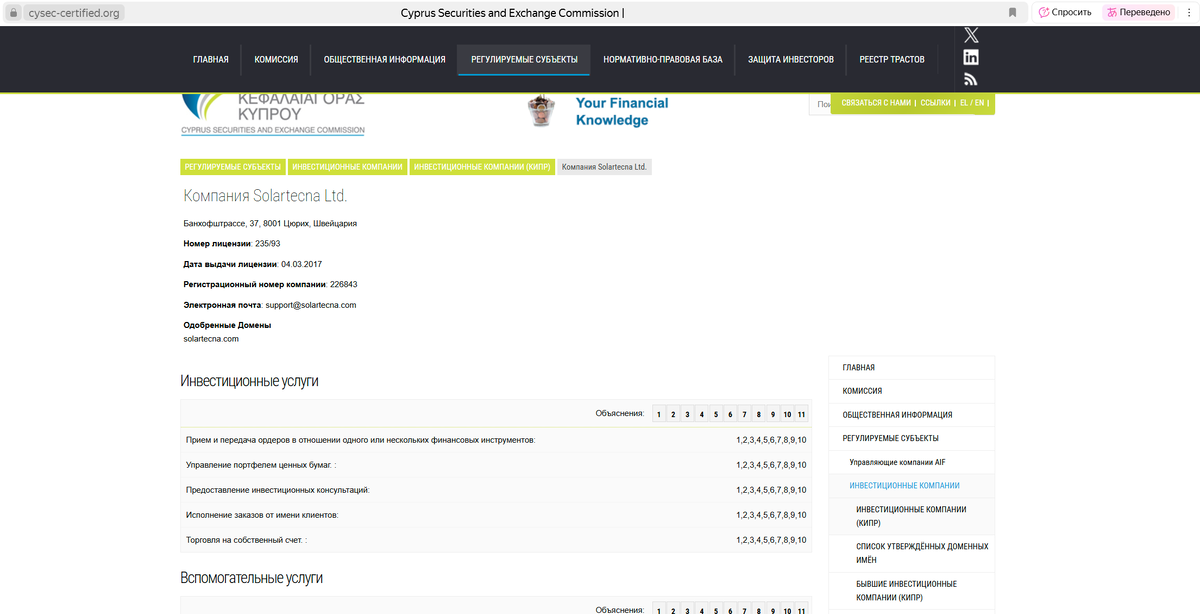
Task: Open РЕЕСТР ТРАСТОВ top menu
Action: 892,60
